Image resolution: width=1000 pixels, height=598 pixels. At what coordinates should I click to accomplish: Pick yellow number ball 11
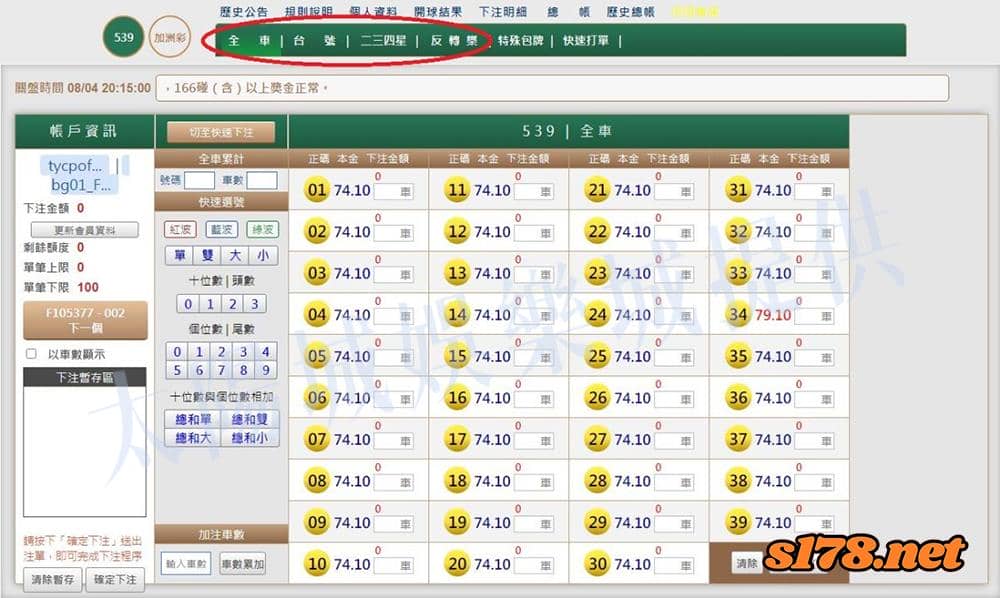(457, 190)
